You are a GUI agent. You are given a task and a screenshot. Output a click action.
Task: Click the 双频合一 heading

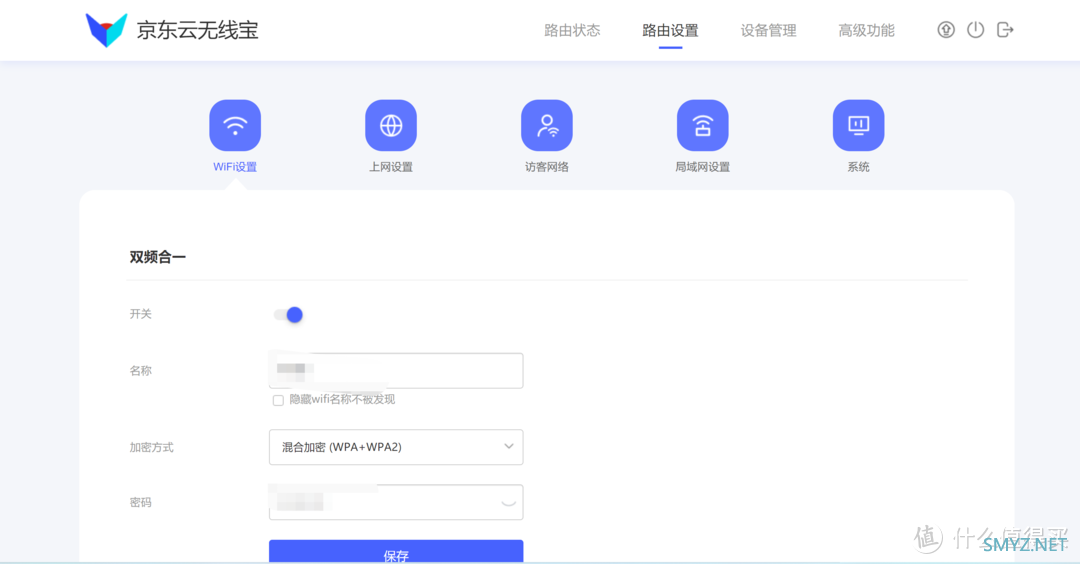coord(158,257)
